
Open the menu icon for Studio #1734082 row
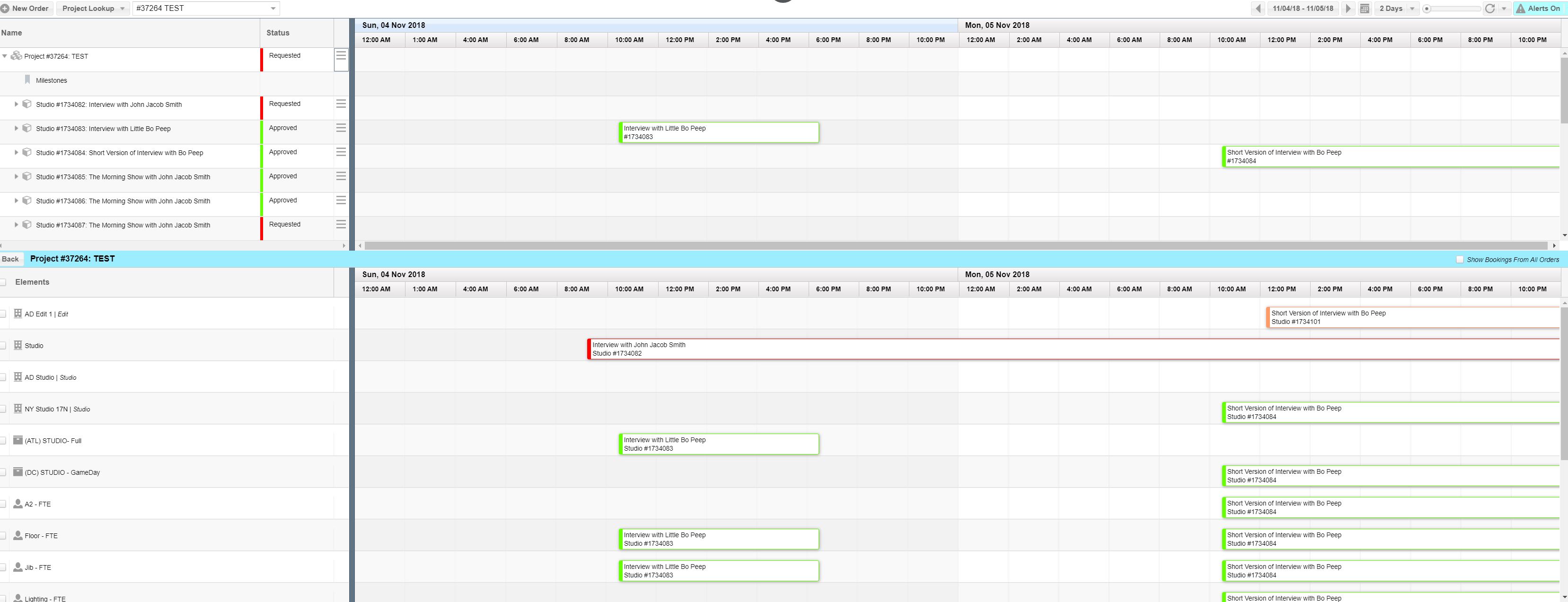(x=341, y=104)
